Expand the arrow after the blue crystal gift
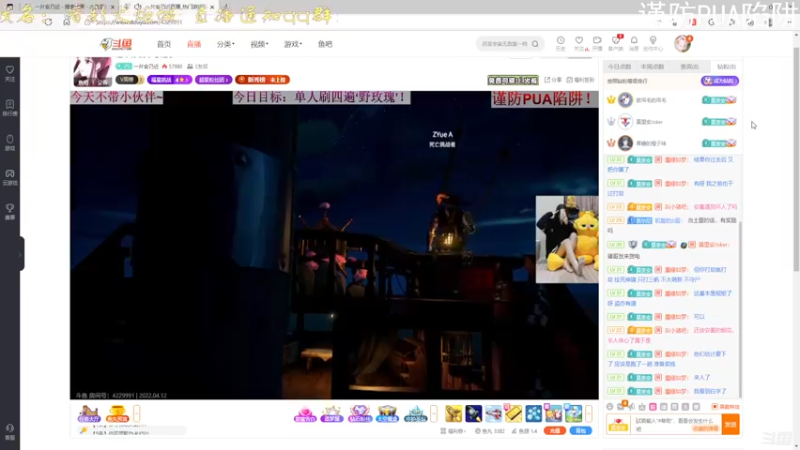This screenshot has width=800, height=450. (434, 413)
